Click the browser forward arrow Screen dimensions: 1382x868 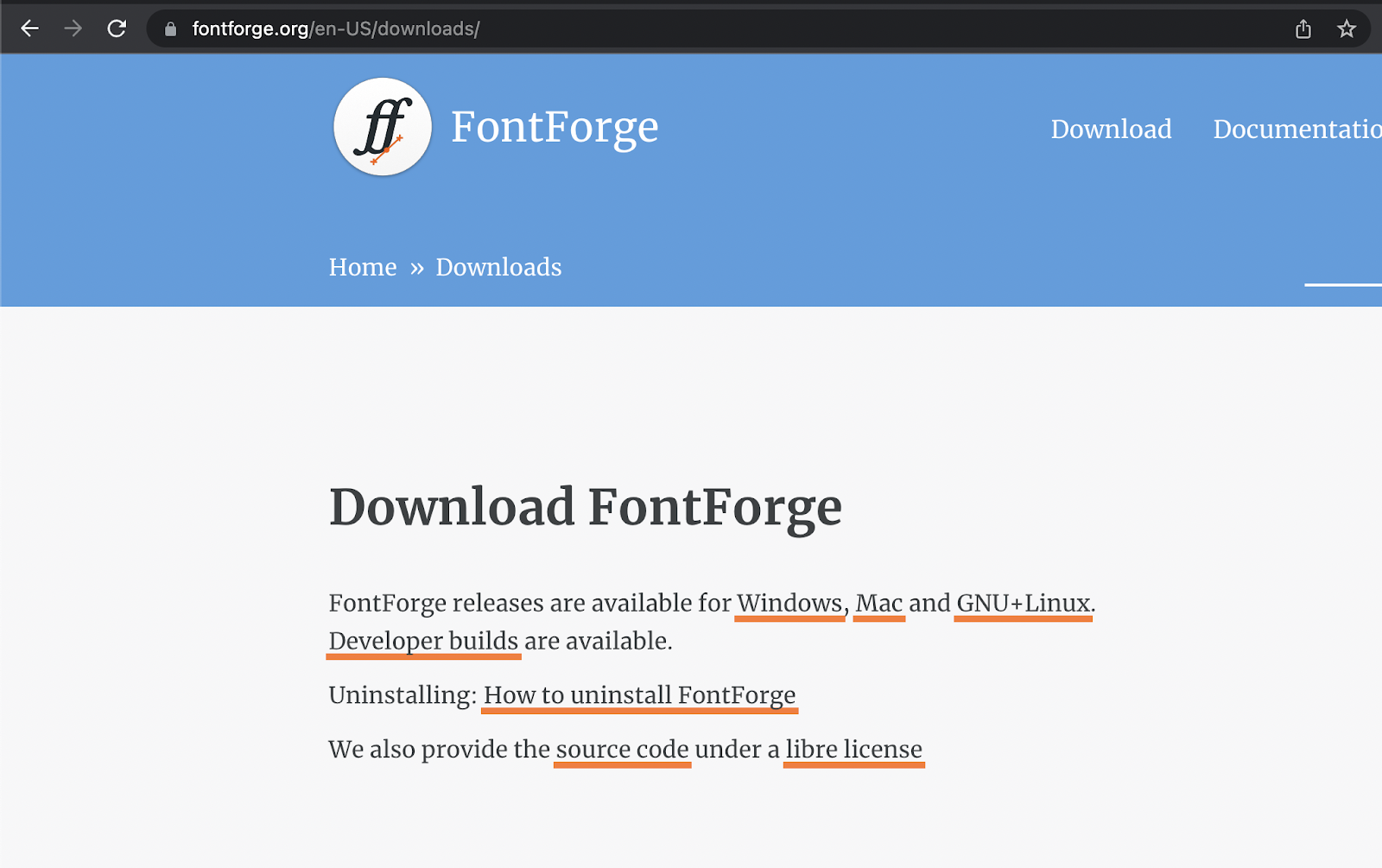[73, 28]
